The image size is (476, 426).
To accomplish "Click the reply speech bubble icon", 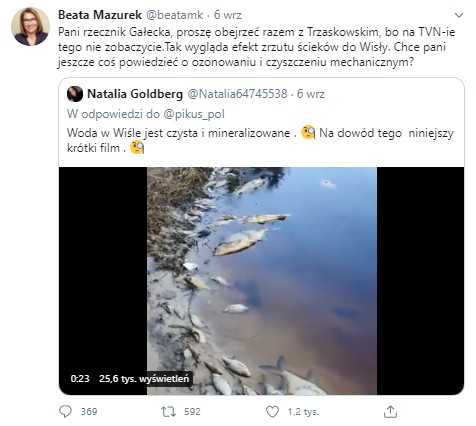I will [65, 412].
